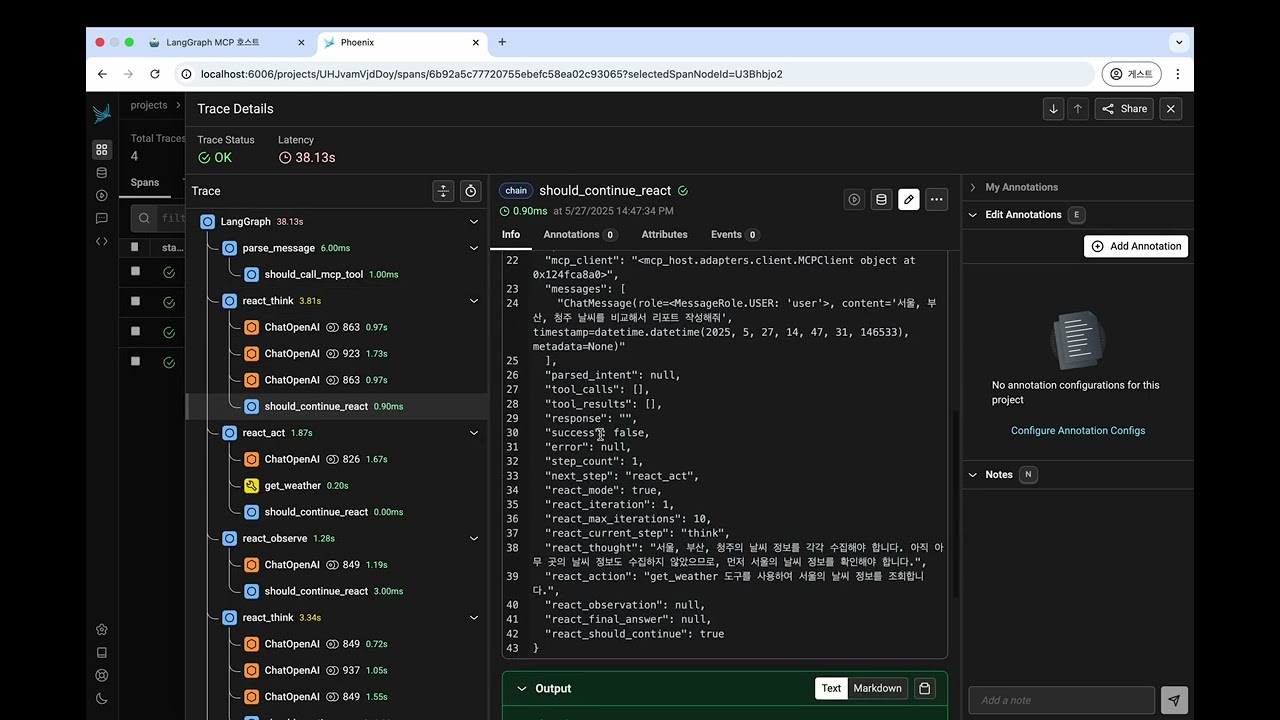Viewport: 1280px width, 720px height.
Task: Send the note with paper-plane button
Action: 1174,700
